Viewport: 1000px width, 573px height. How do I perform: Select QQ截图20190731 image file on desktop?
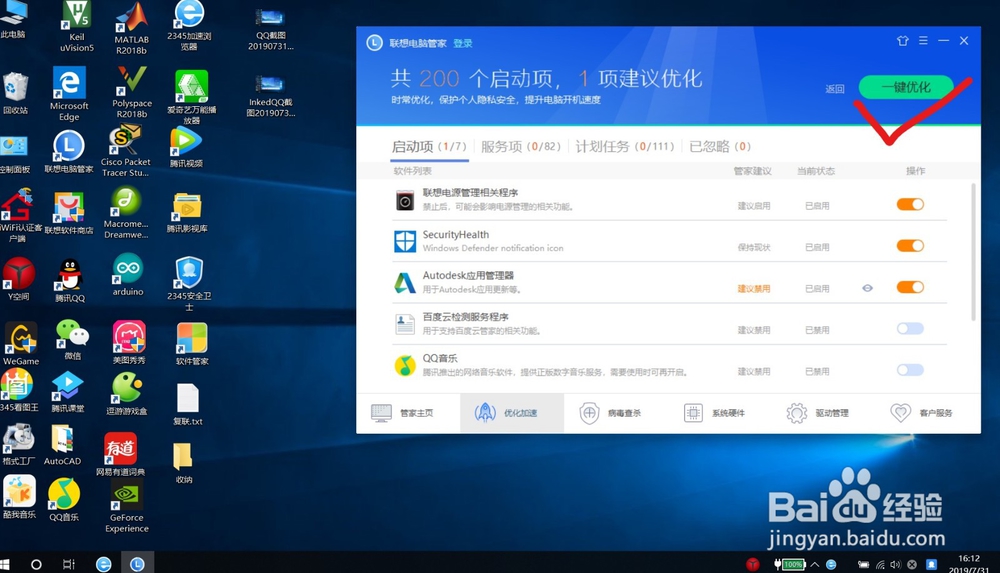click(x=270, y=30)
